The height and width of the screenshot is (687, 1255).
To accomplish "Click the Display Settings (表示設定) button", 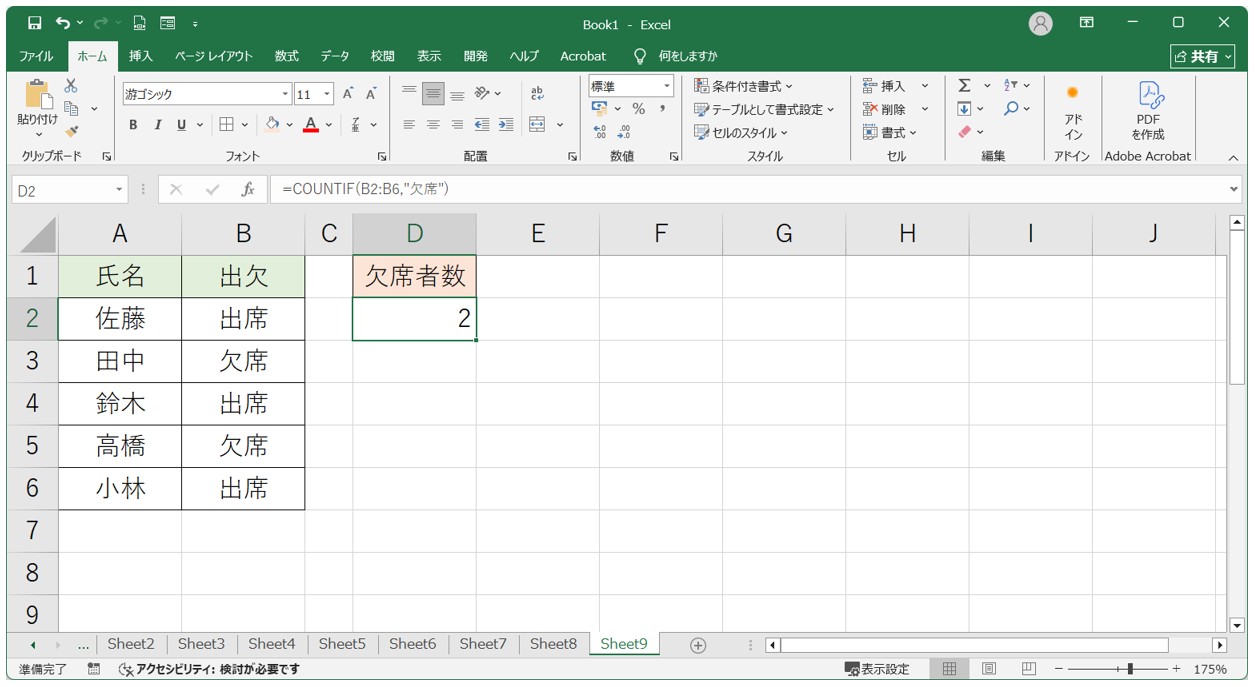I will 877,669.
